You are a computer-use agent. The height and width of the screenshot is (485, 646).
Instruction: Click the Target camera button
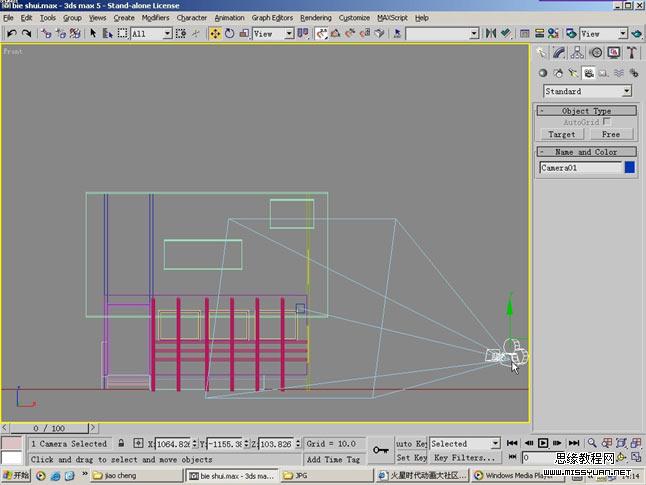tap(562, 134)
